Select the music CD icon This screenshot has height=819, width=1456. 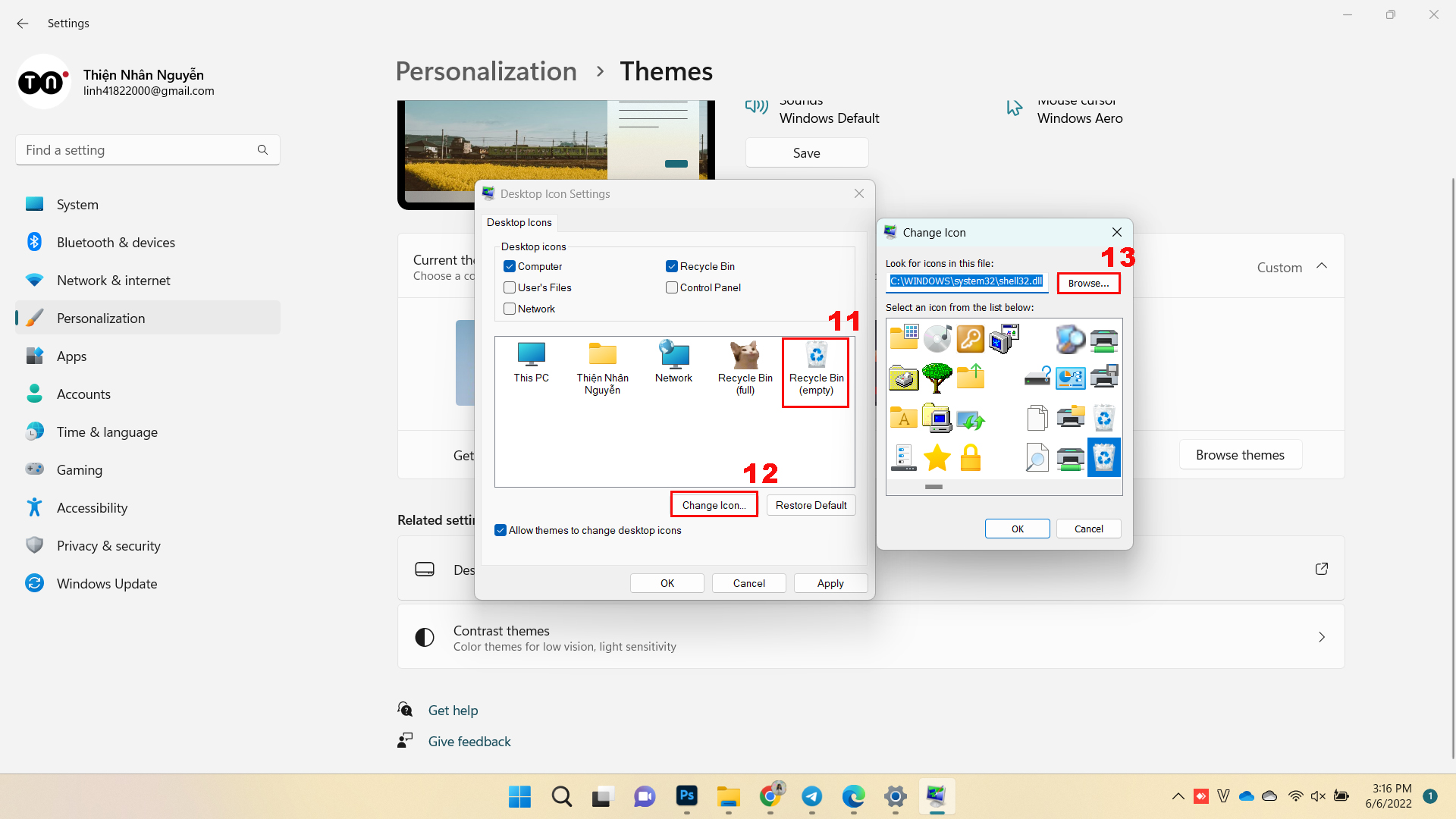(937, 338)
